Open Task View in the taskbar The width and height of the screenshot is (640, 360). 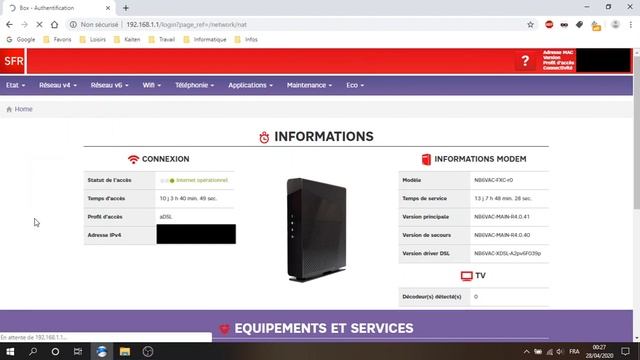click(x=78, y=351)
